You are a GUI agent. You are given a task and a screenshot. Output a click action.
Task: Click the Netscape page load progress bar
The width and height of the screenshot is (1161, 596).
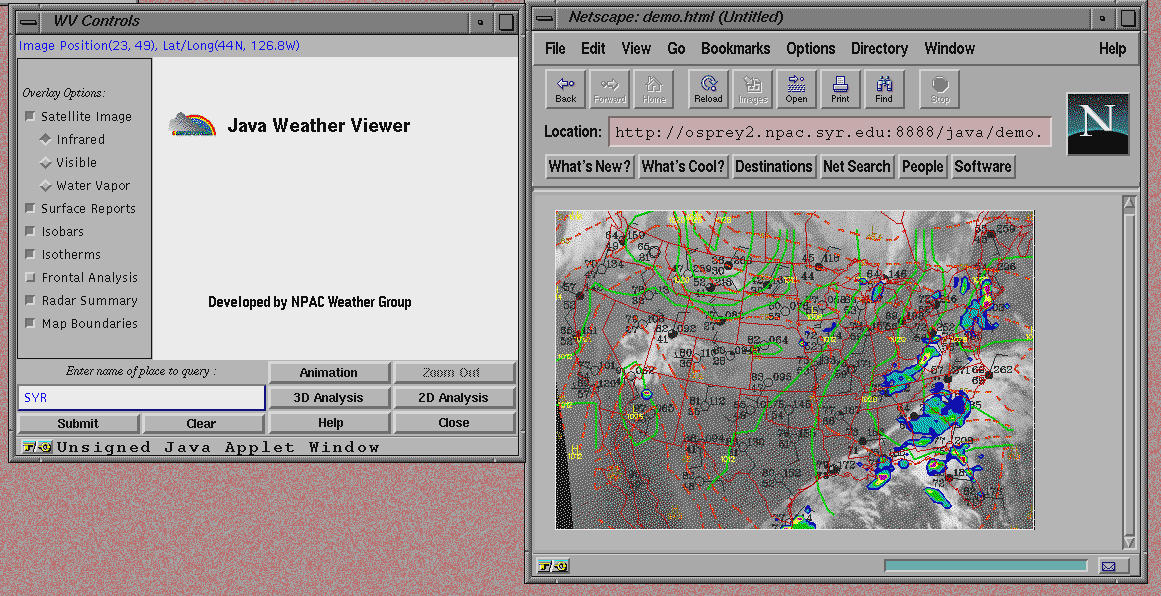pos(986,566)
